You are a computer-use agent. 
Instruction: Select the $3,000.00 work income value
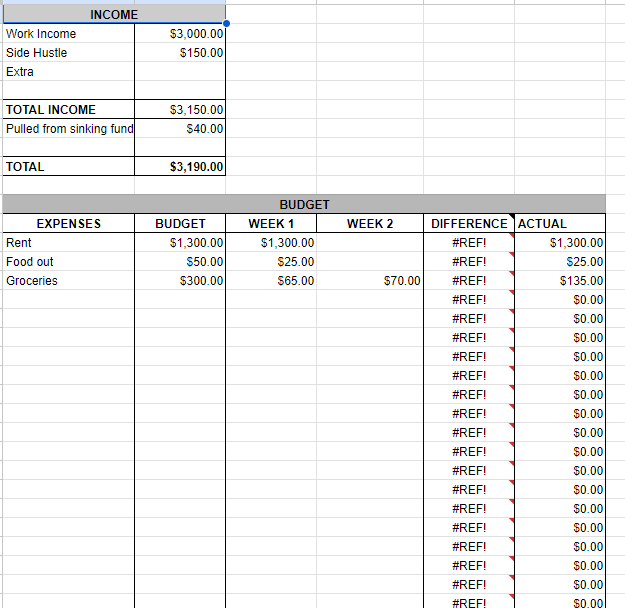coord(180,33)
